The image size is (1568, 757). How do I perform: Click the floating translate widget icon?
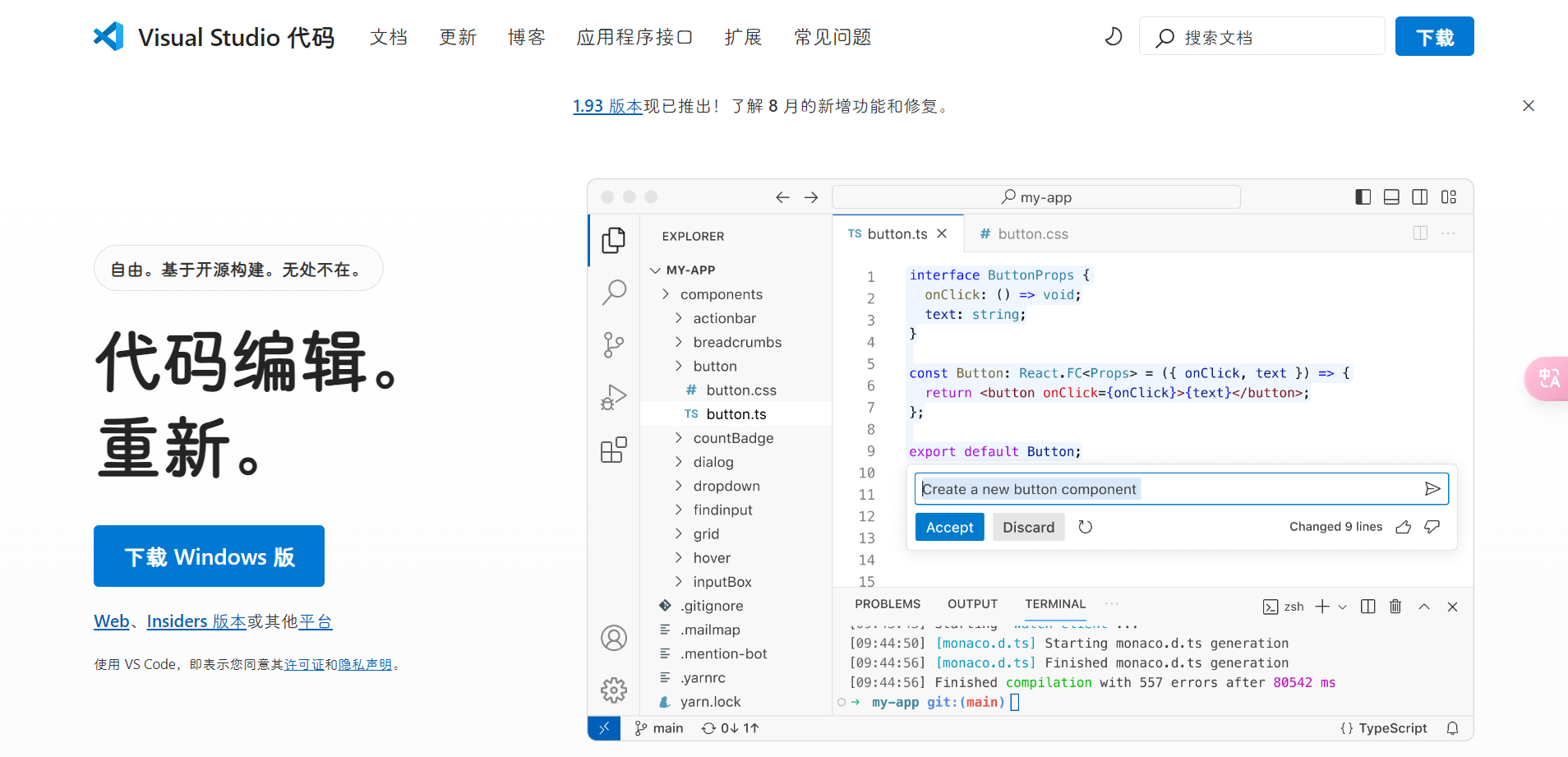click(x=1549, y=379)
